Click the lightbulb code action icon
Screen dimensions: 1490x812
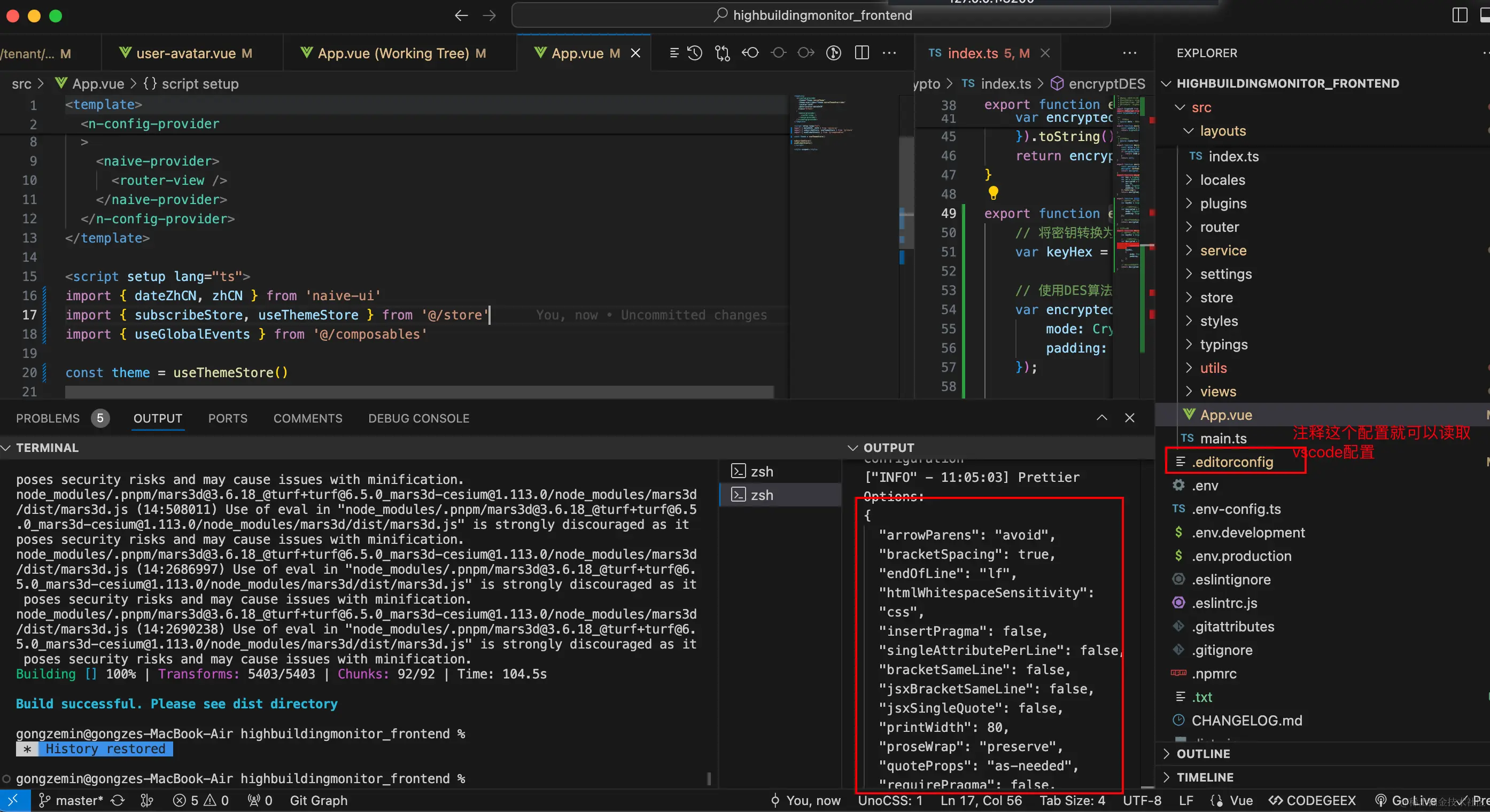993,193
